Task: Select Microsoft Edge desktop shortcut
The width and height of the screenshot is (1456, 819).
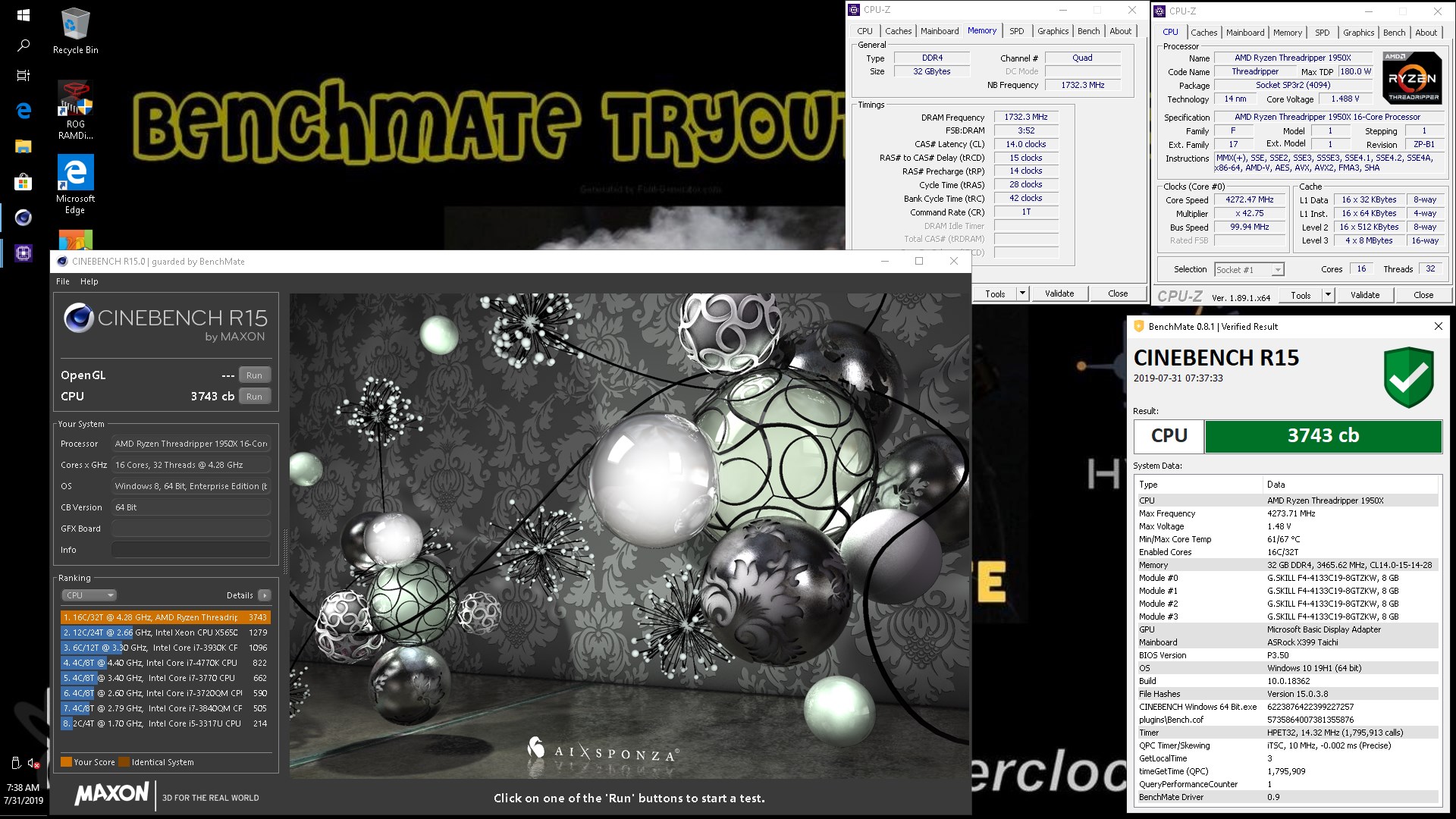Action: coord(75,185)
